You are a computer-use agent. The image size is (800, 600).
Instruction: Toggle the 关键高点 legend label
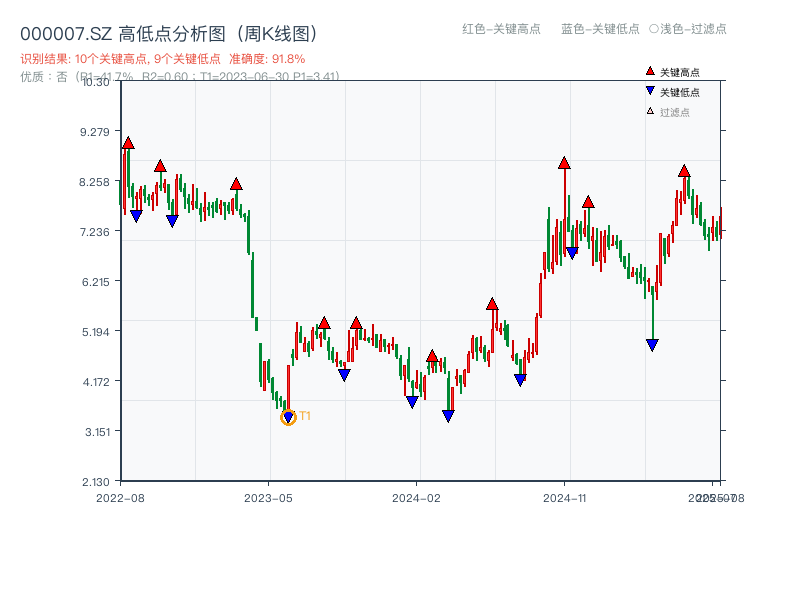click(680, 72)
